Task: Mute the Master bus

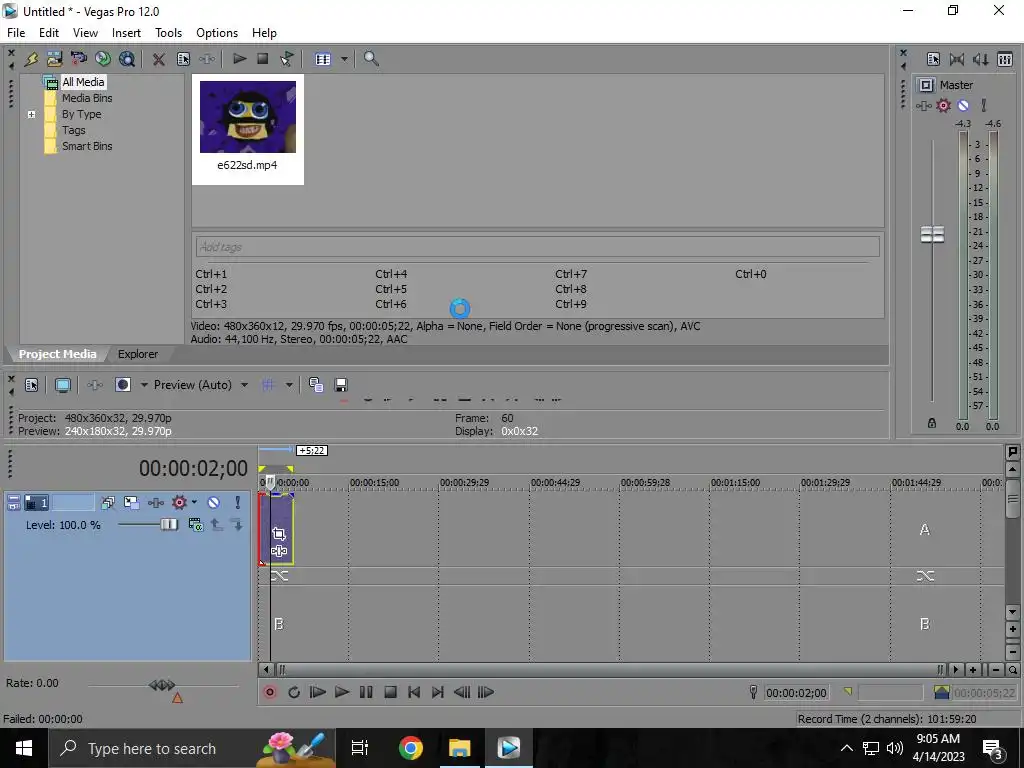Action: coord(963,105)
